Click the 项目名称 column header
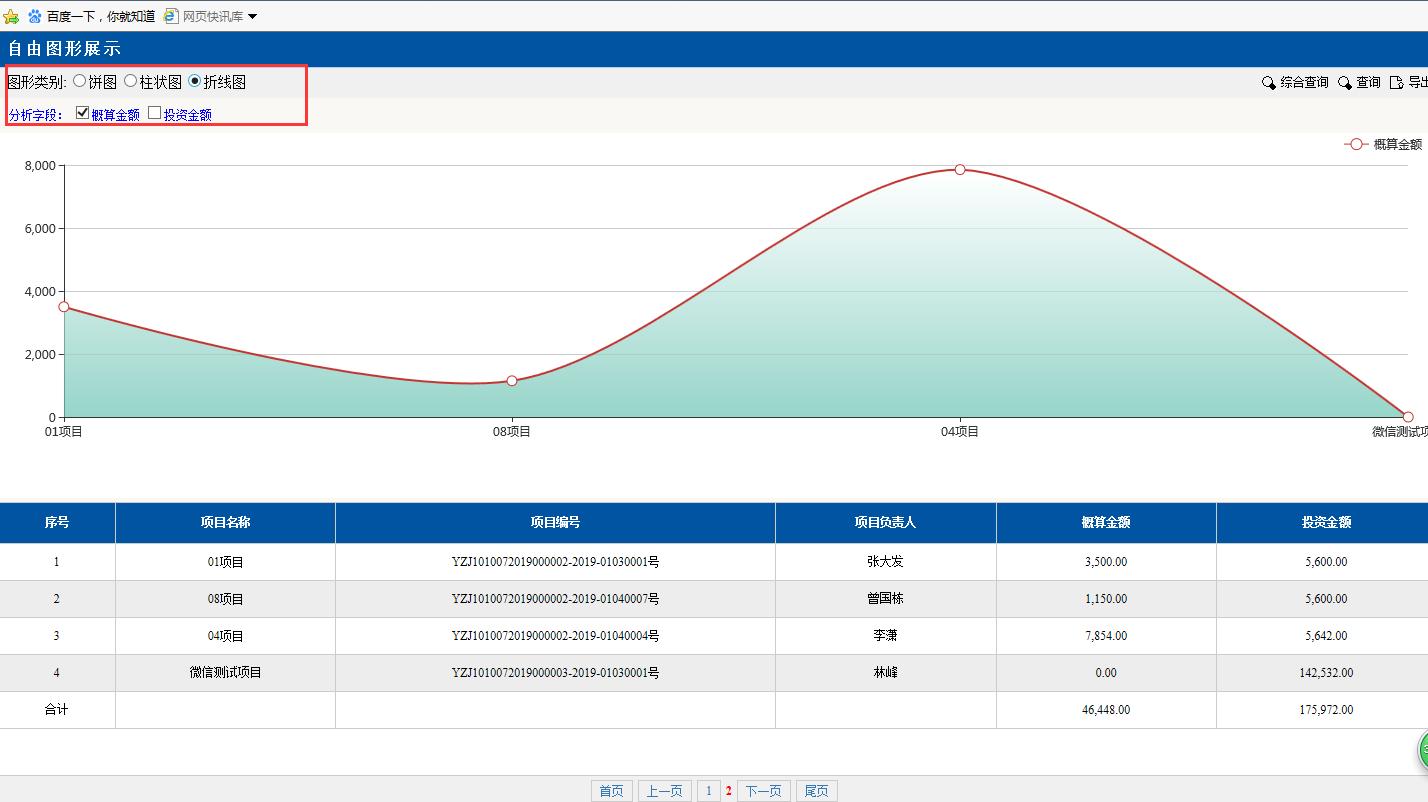Screen dimensions: 1428x802 click(225, 522)
